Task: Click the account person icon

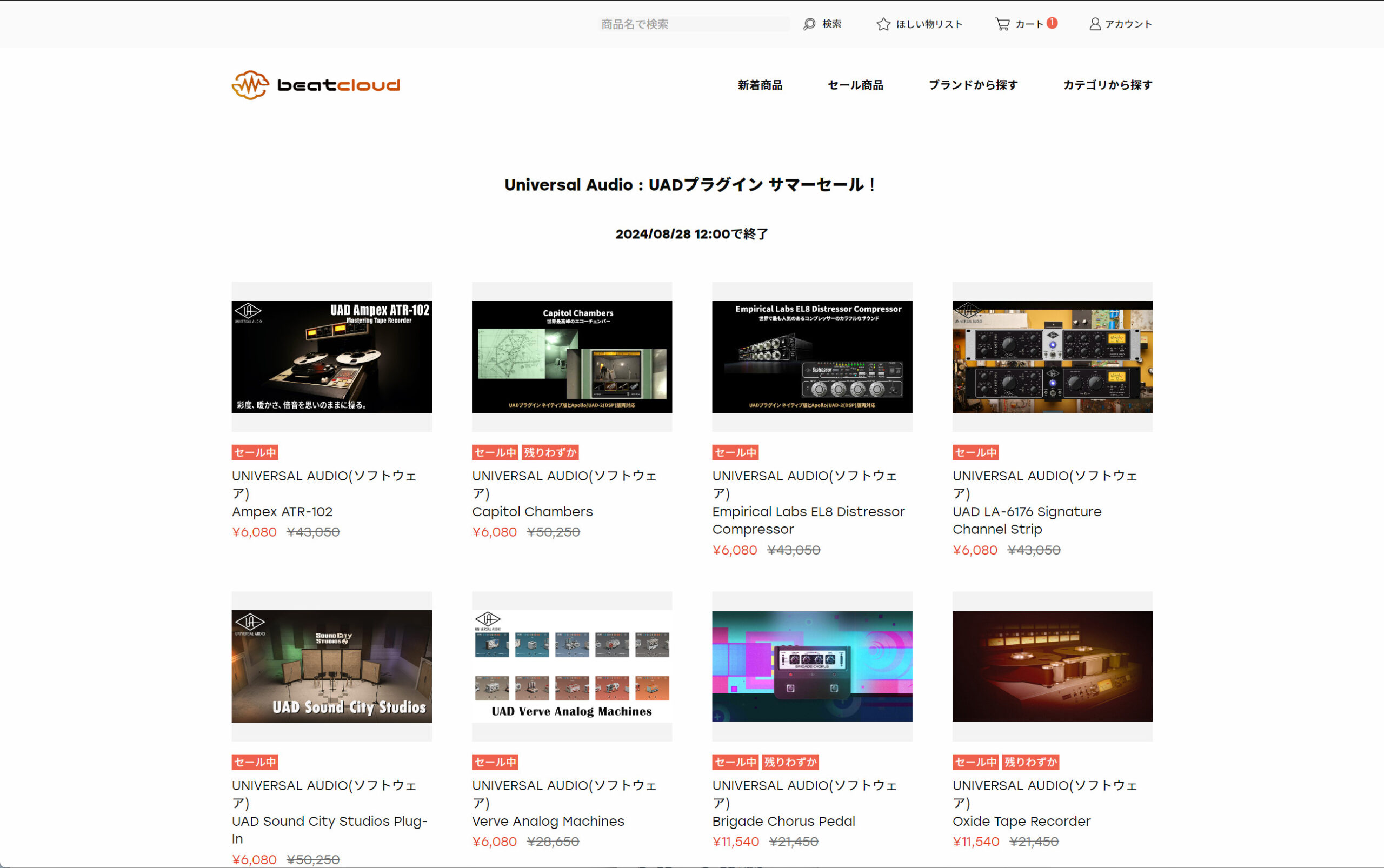Action: 1095,24
